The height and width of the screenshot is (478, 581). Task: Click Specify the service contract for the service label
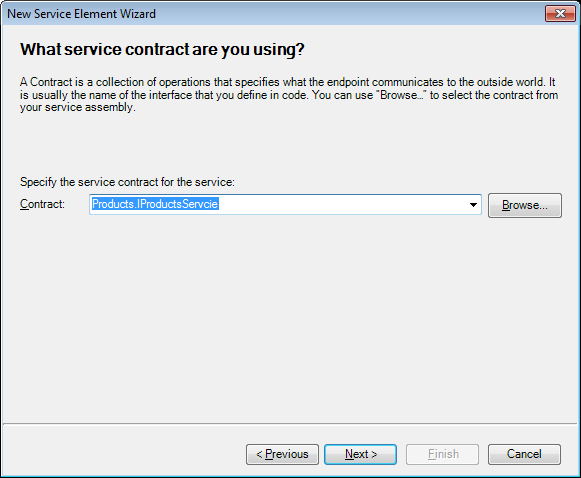tap(127, 182)
